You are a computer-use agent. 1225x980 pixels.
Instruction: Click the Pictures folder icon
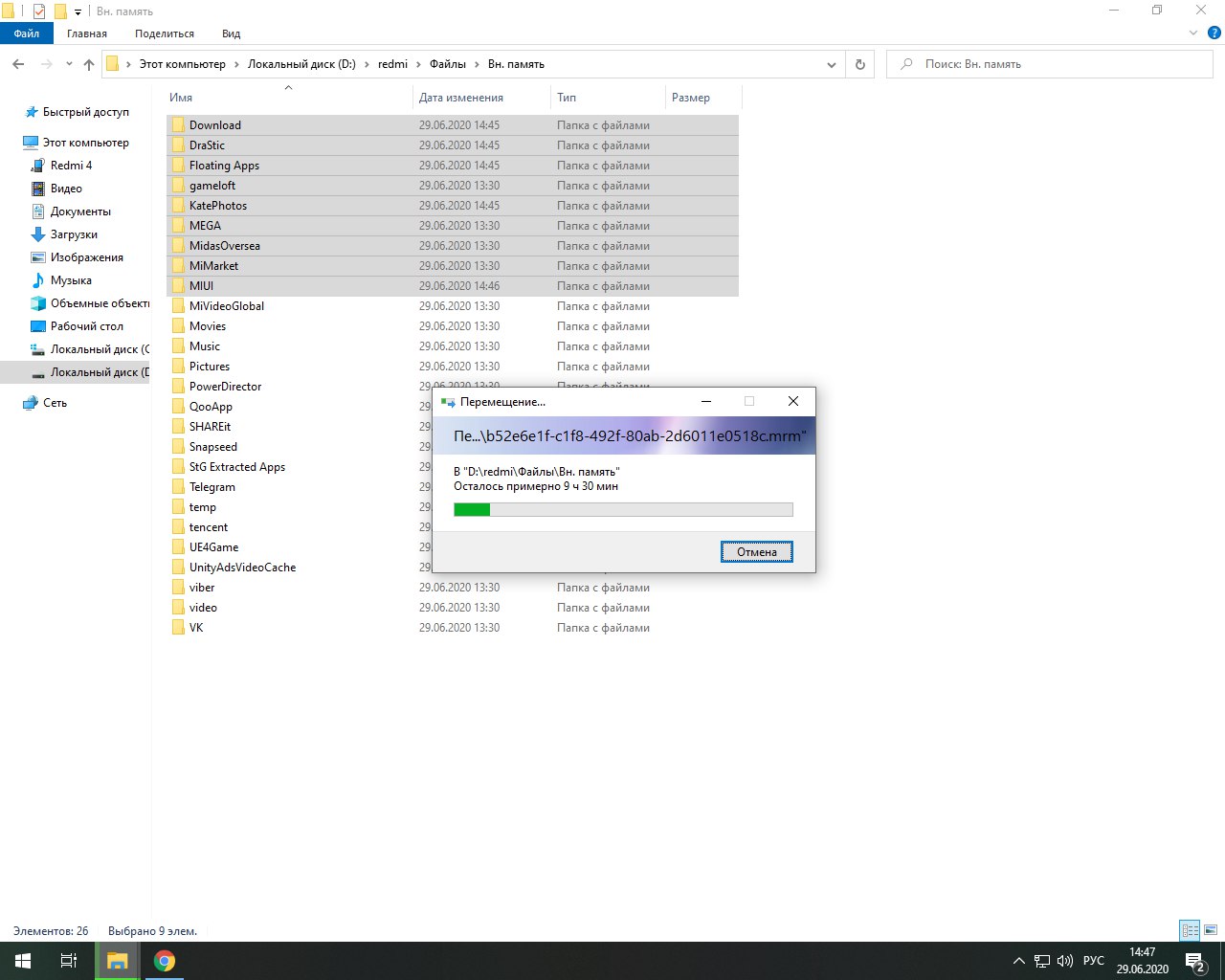click(x=178, y=367)
